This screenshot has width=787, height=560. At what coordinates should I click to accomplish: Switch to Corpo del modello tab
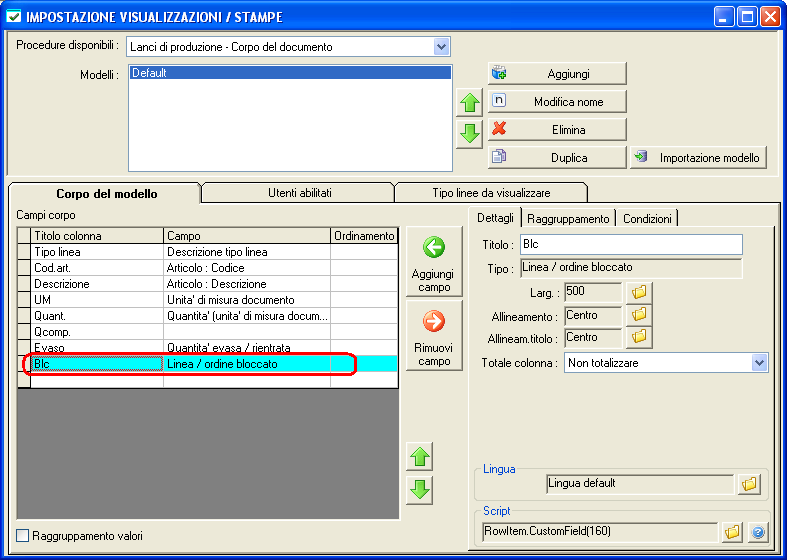(106, 194)
